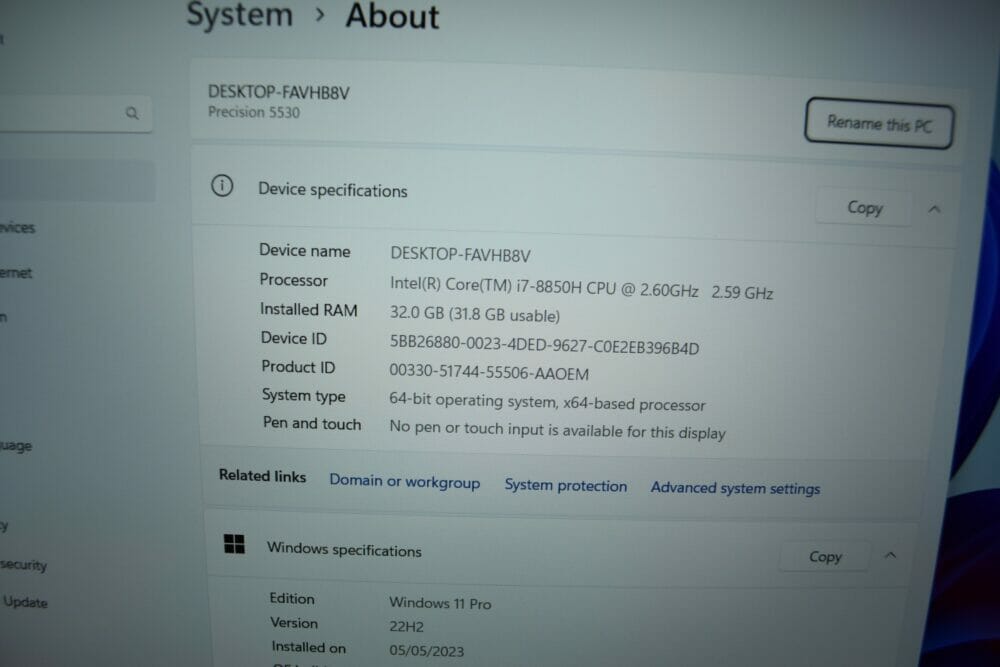
Task: Click the Precision 5530 model text
Action: pyautogui.click(x=254, y=112)
